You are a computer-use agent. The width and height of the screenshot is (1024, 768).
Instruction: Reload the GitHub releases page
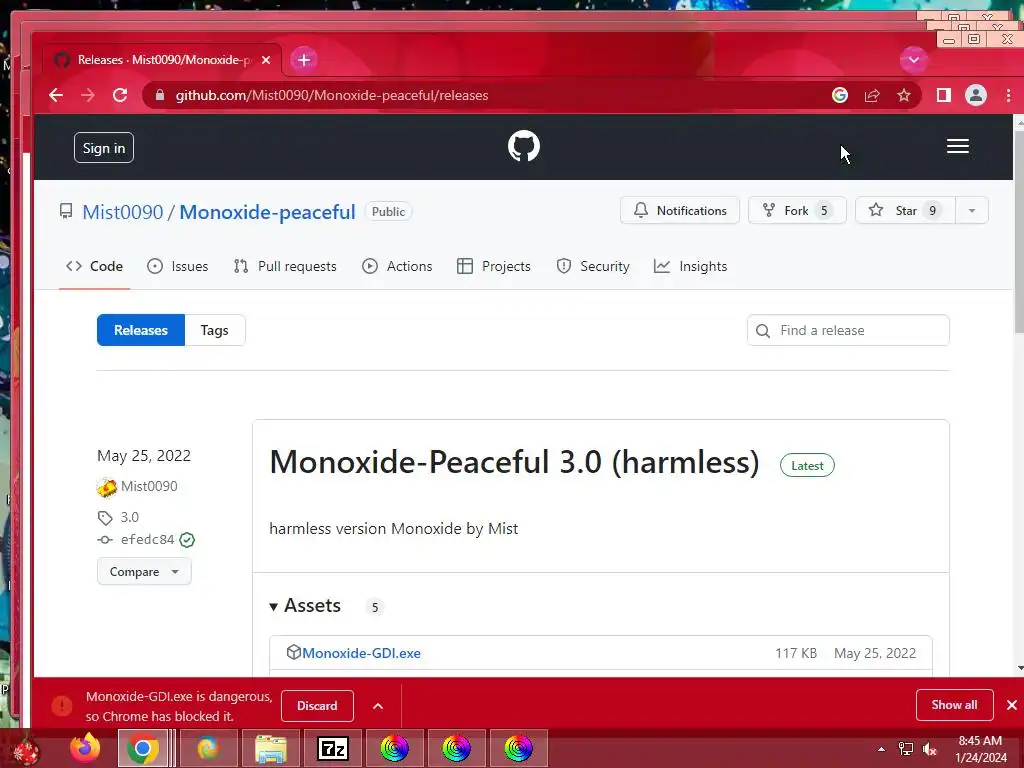click(x=120, y=95)
